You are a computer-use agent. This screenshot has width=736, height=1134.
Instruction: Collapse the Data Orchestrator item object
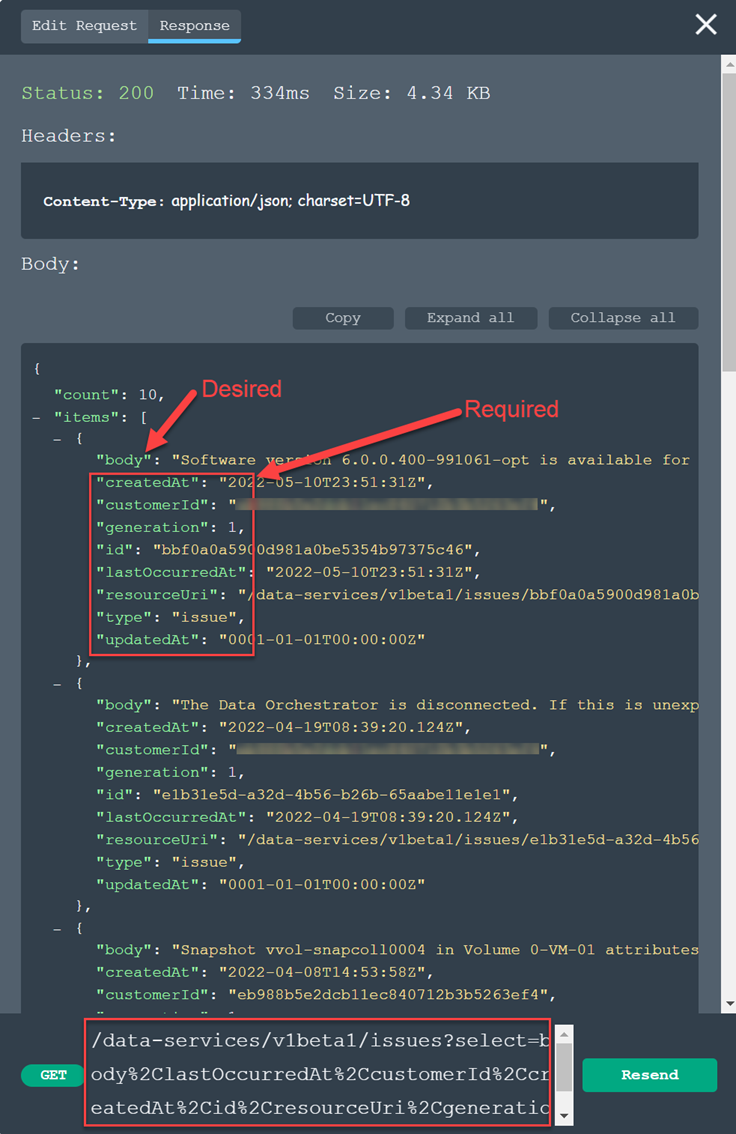pos(57,683)
